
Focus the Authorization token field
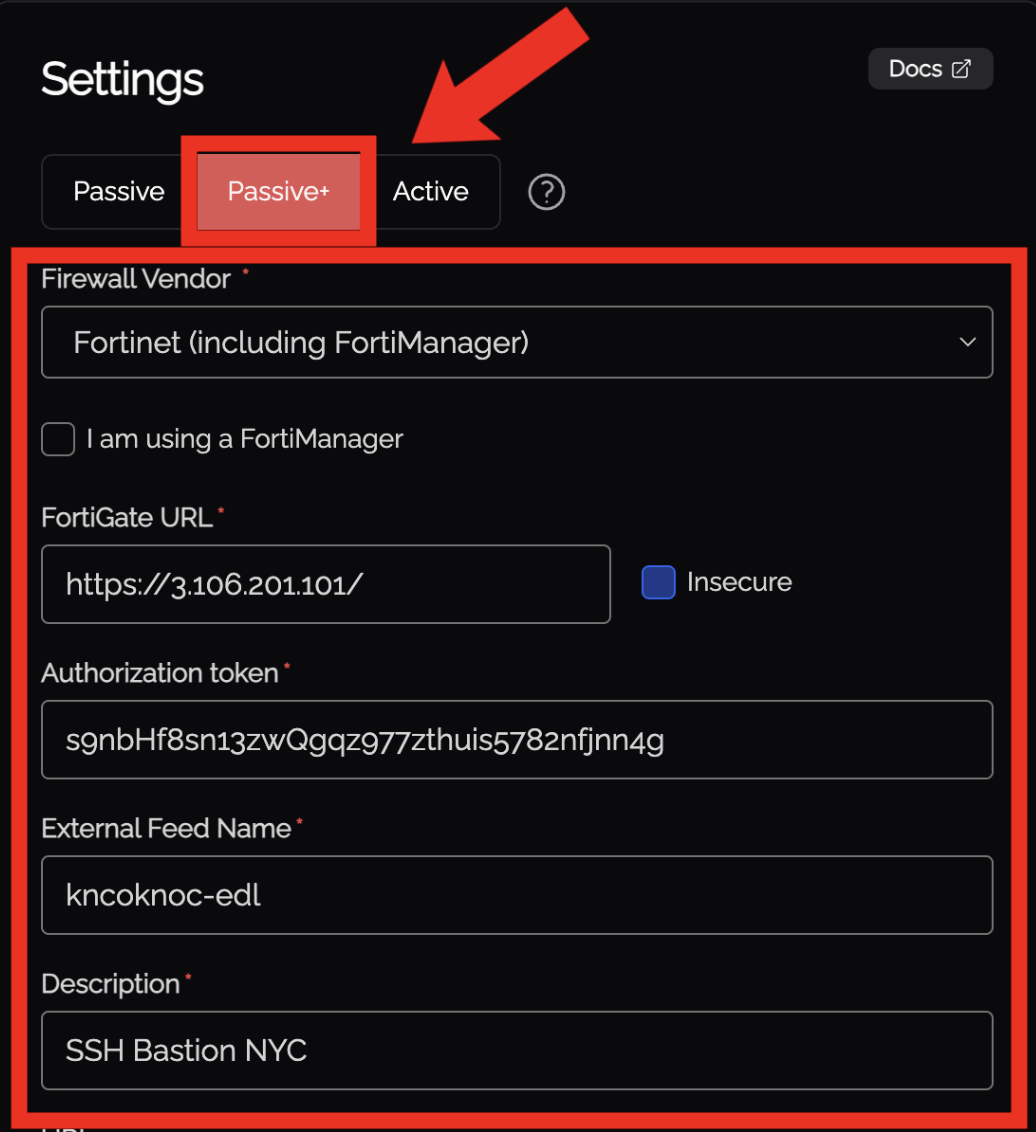point(516,740)
